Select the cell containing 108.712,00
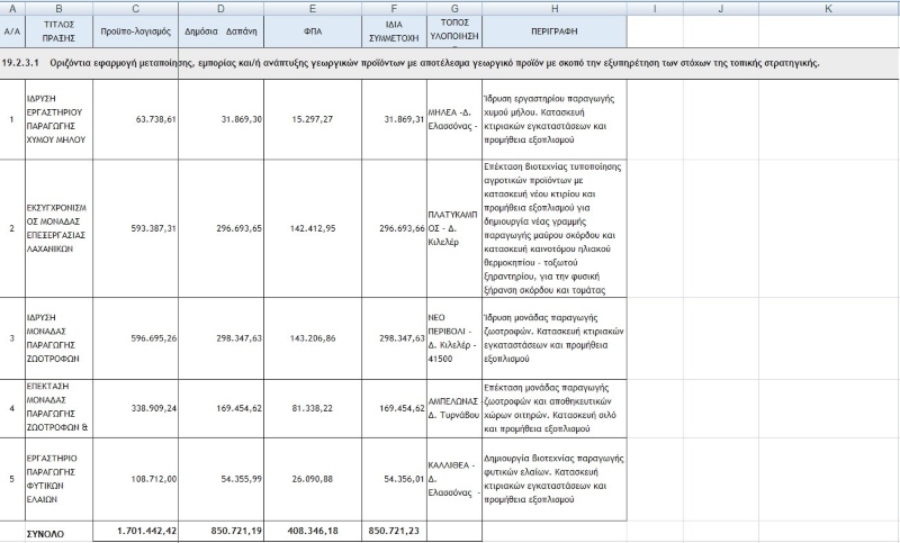Screen dimensions: 900x543 135,480
